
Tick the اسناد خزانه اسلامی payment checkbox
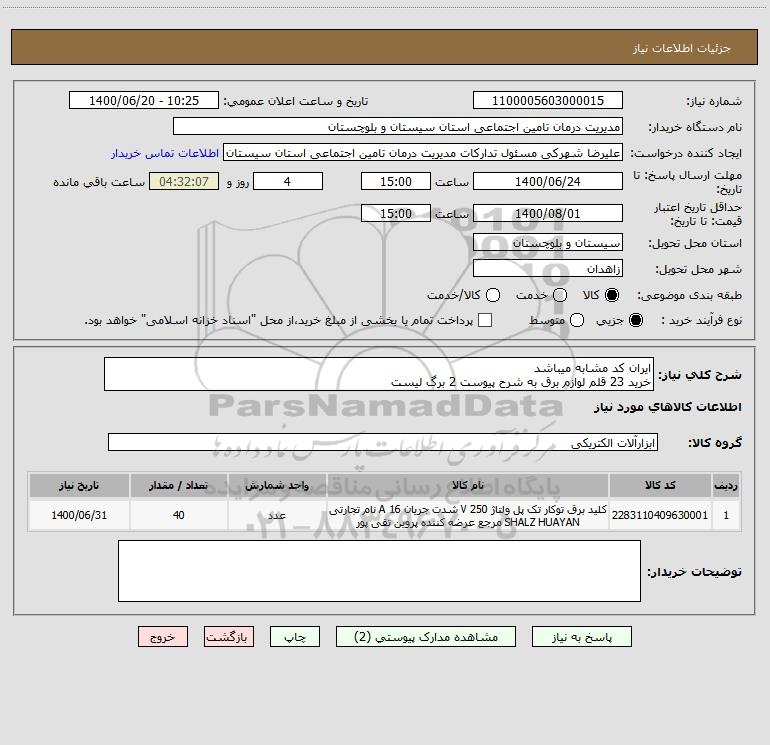click(x=485, y=320)
